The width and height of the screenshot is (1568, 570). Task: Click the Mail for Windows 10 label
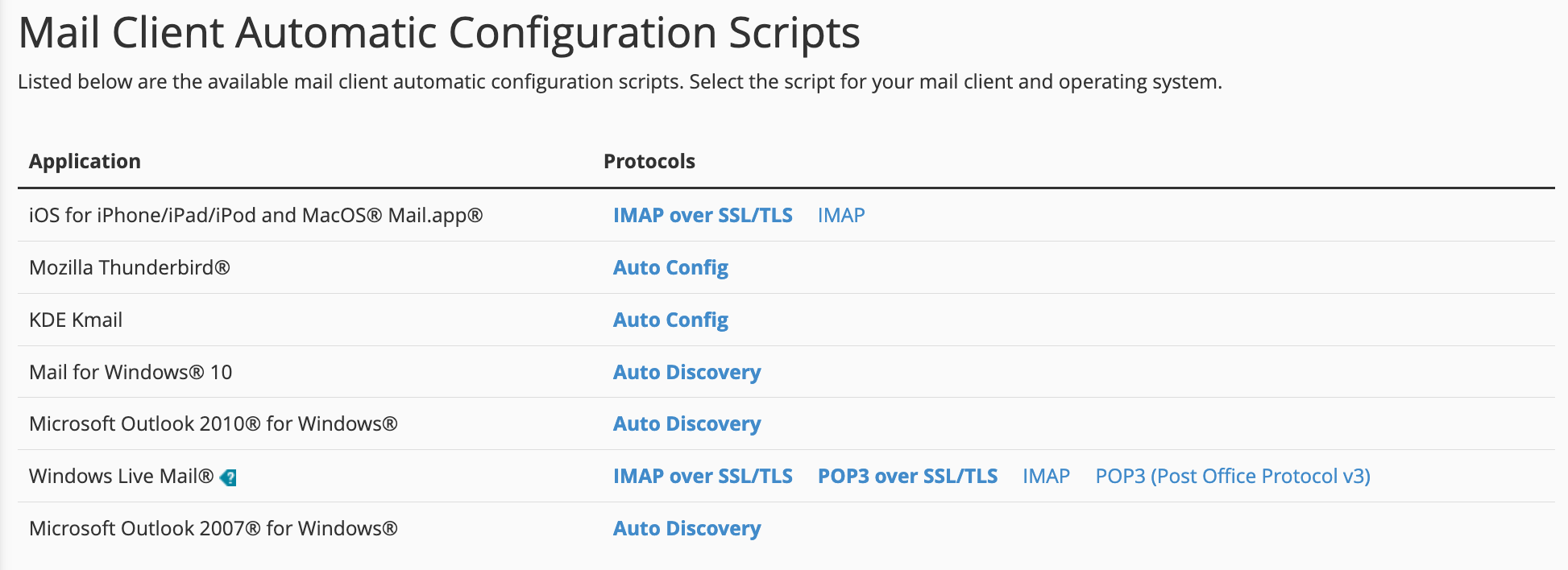click(130, 372)
